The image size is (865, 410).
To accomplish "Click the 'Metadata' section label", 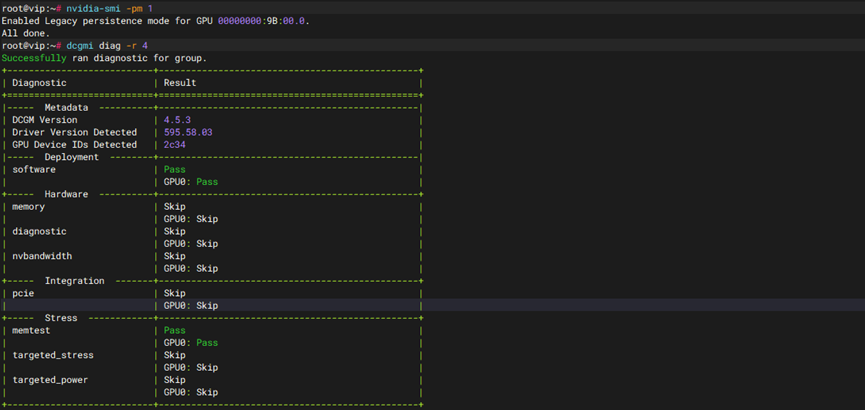I will (x=66, y=108).
